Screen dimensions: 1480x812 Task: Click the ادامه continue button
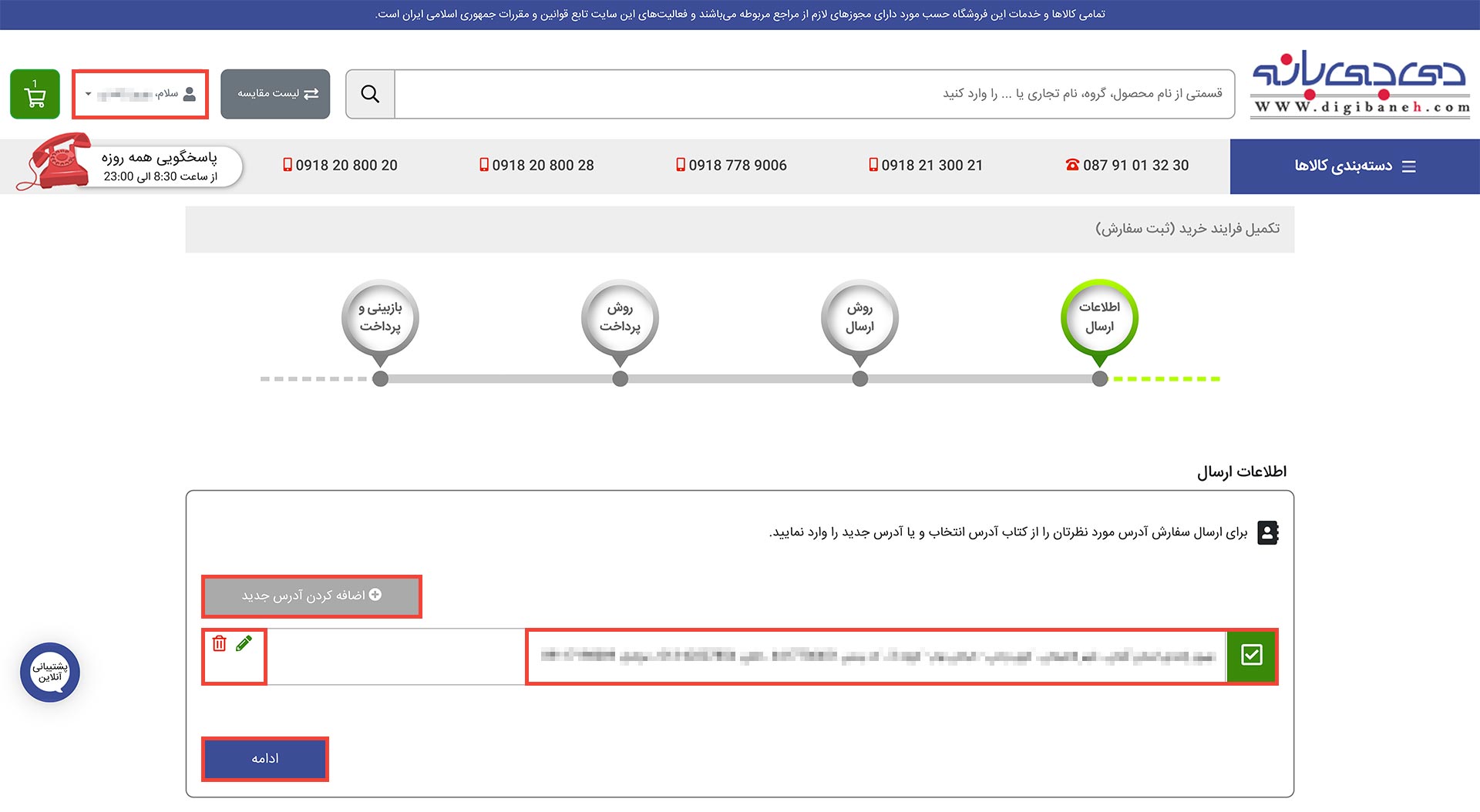264,759
